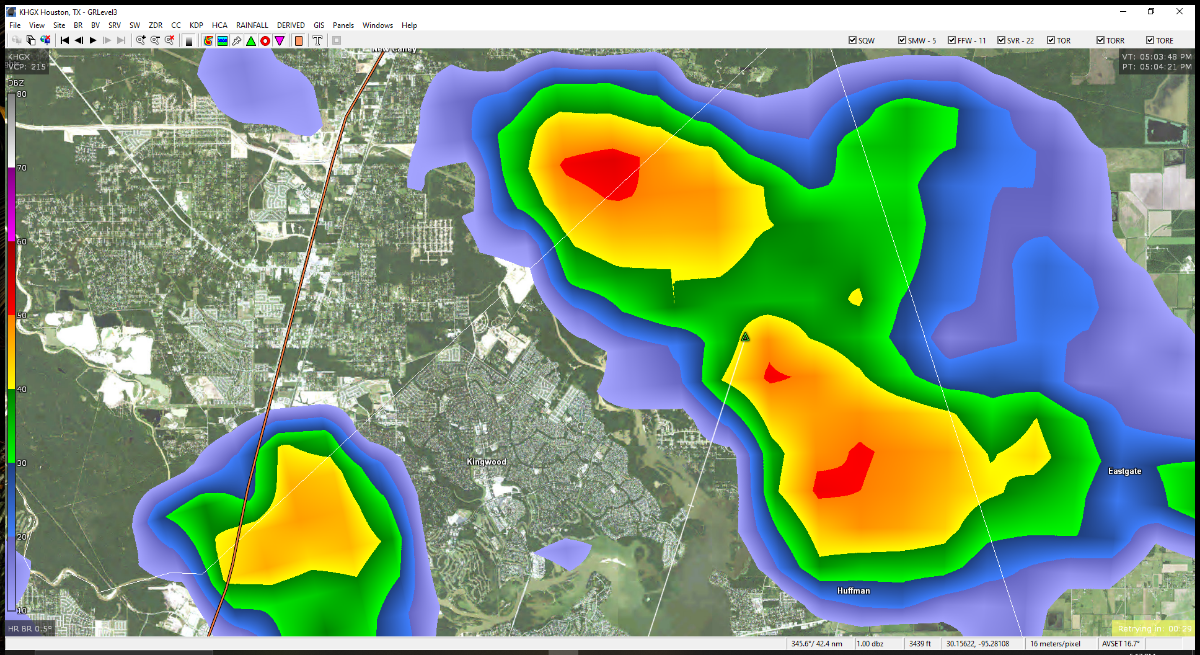
Task: Toggle the red hurricane-swirl toolbar icon
Action: click(208, 40)
